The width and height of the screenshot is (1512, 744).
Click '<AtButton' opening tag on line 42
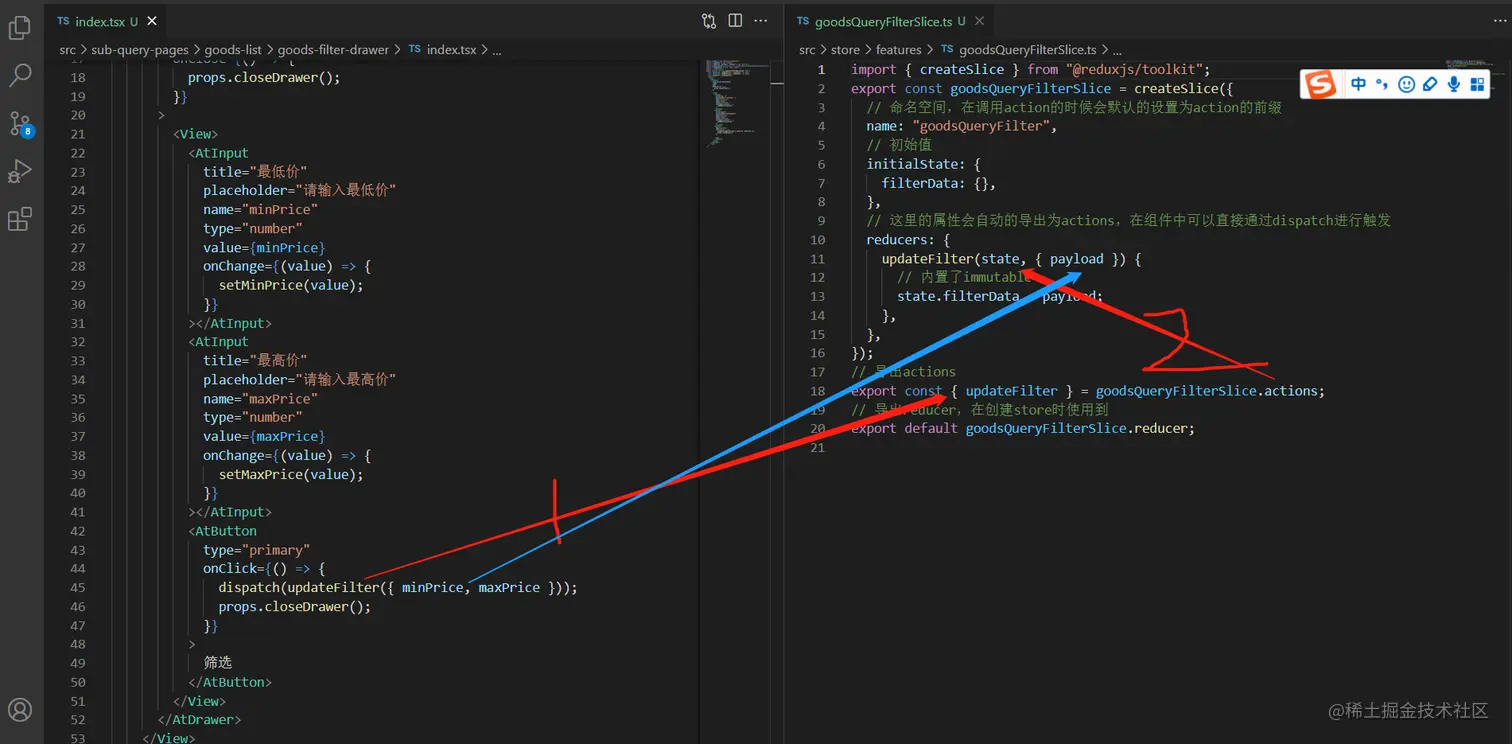pyautogui.click(x=222, y=531)
